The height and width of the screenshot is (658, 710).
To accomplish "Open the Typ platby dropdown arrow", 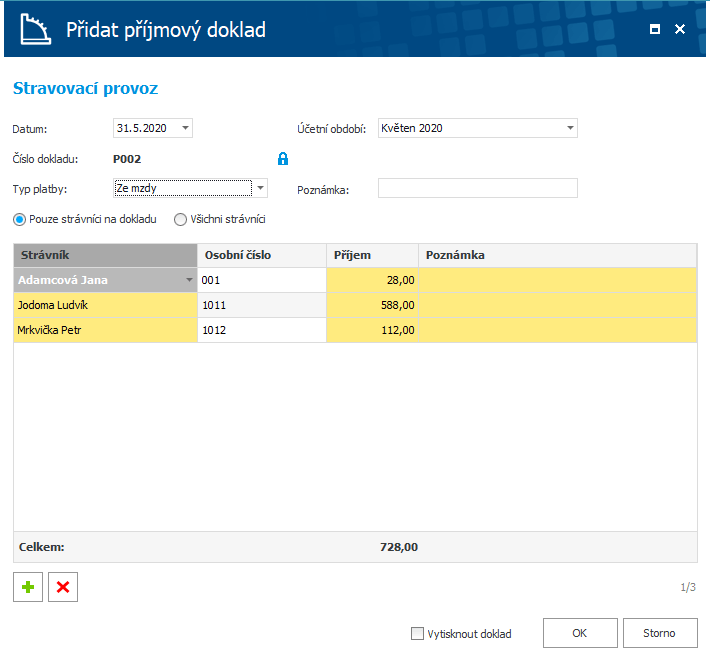I will click(x=260, y=188).
